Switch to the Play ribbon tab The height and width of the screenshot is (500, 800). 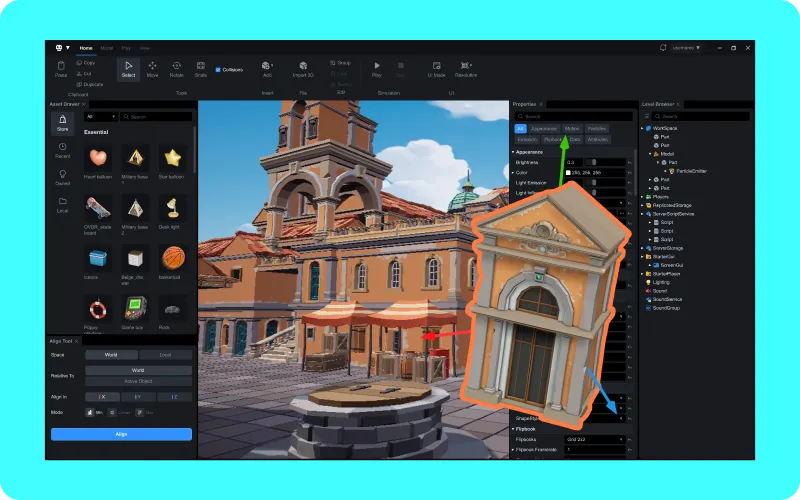126,48
